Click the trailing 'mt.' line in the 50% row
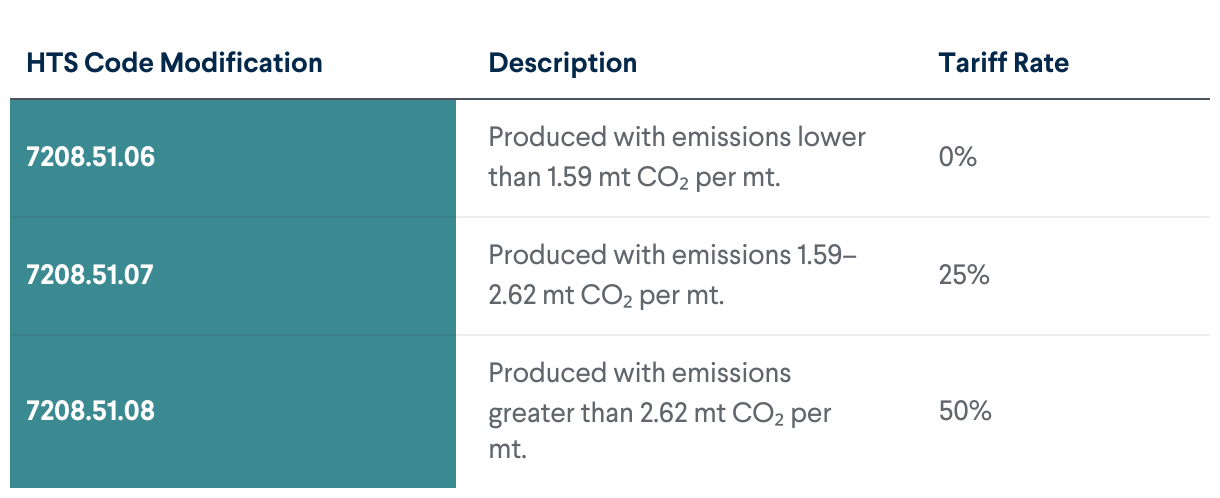The width and height of the screenshot is (1220, 498). click(507, 449)
